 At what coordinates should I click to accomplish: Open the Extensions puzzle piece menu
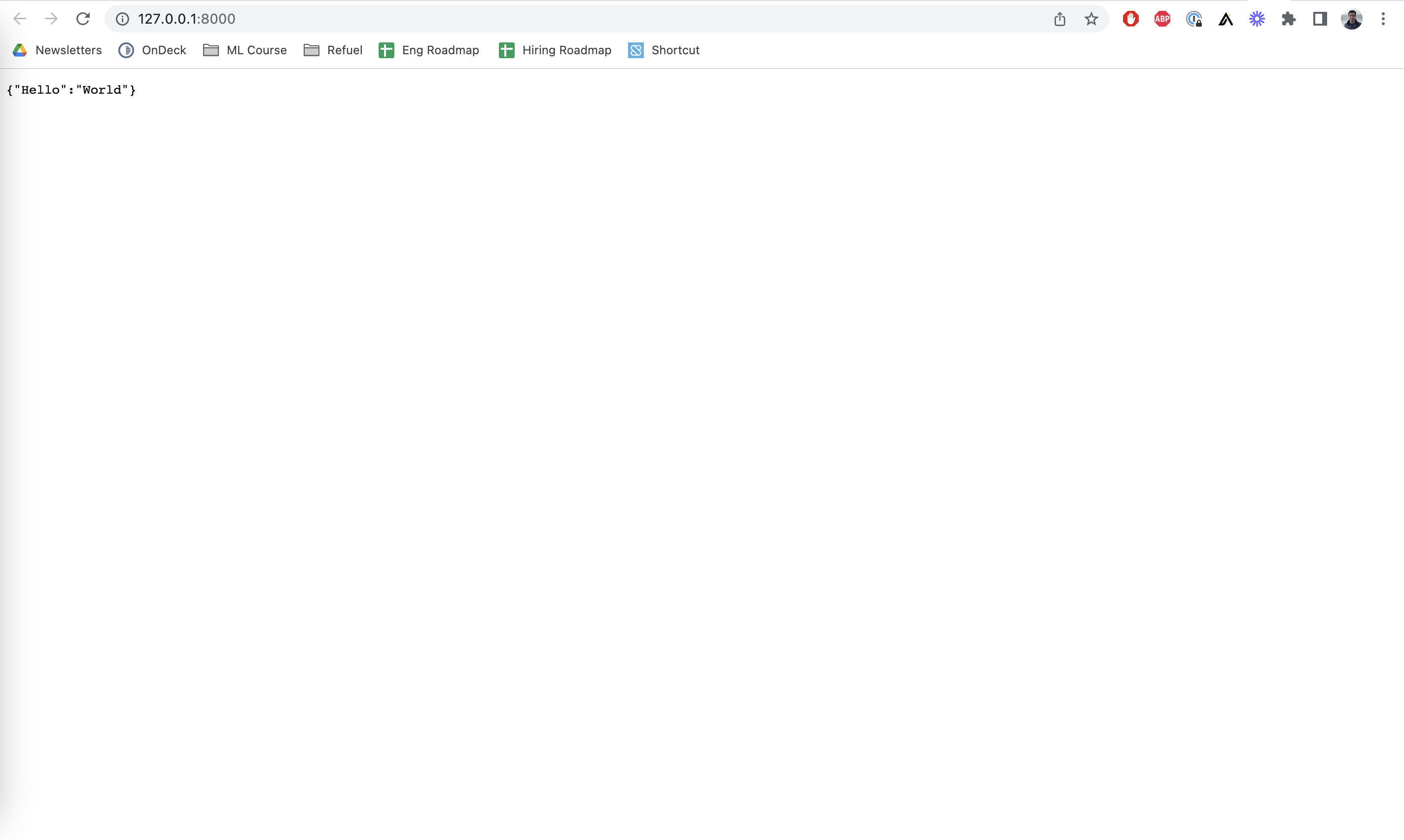point(1289,19)
